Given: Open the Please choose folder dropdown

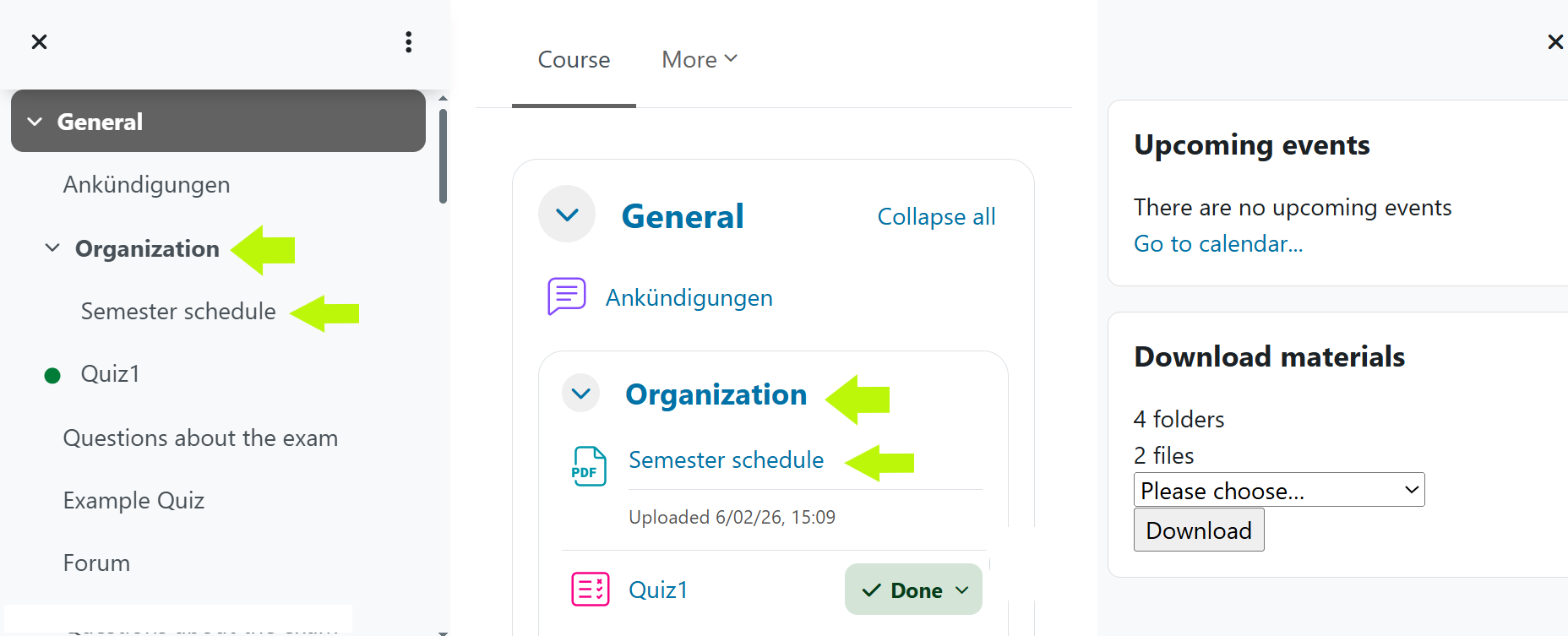Looking at the screenshot, I should pyautogui.click(x=1277, y=490).
